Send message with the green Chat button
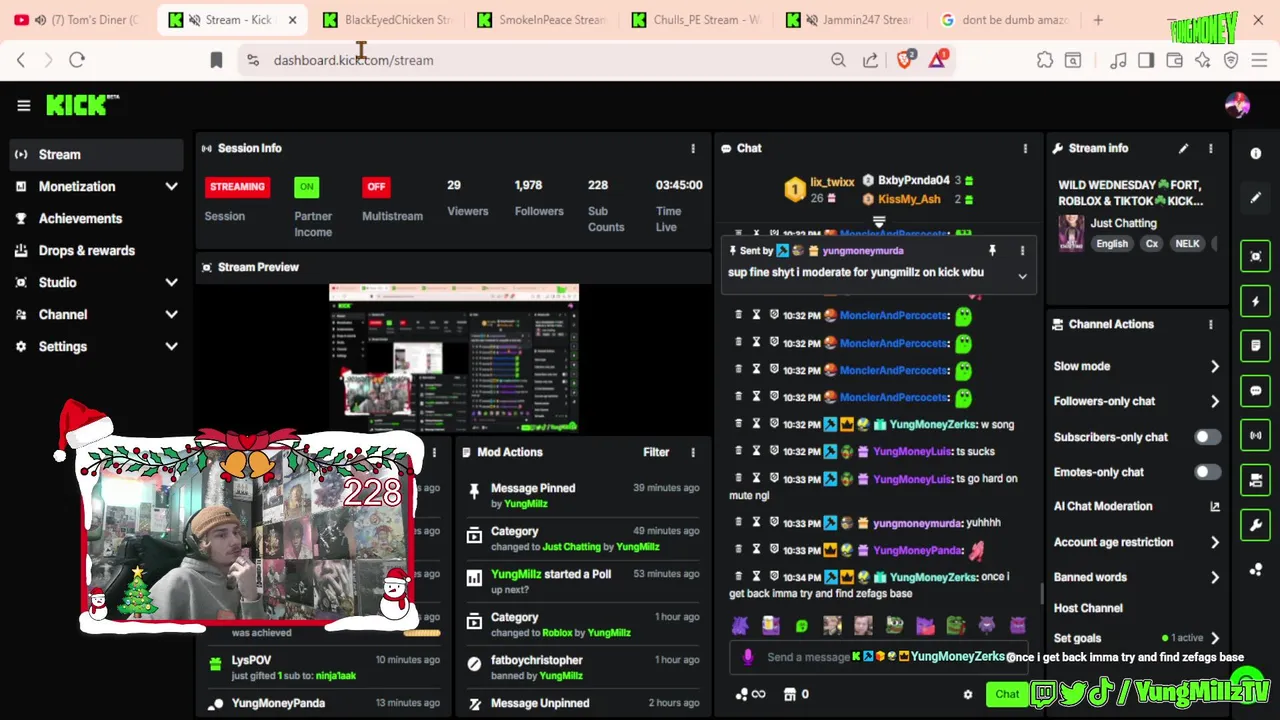 [1007, 694]
